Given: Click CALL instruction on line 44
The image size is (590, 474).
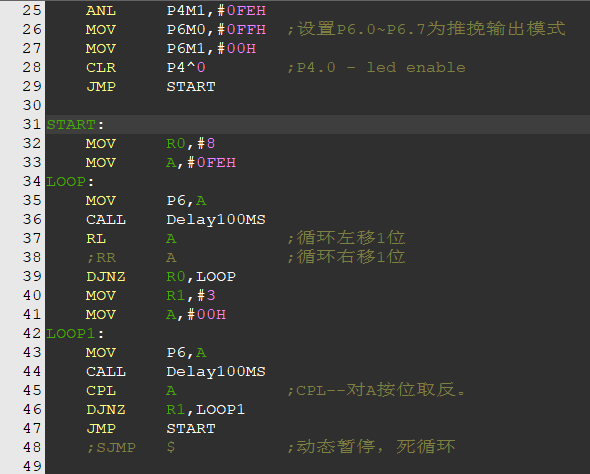Looking at the screenshot, I should coord(106,372).
